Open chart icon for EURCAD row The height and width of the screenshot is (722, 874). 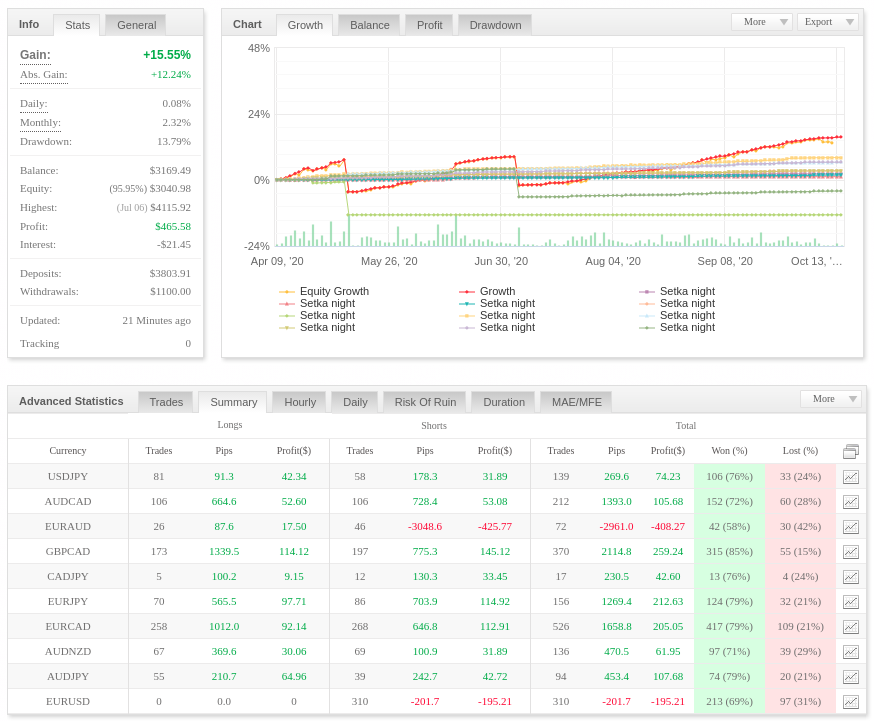[x=851, y=627]
